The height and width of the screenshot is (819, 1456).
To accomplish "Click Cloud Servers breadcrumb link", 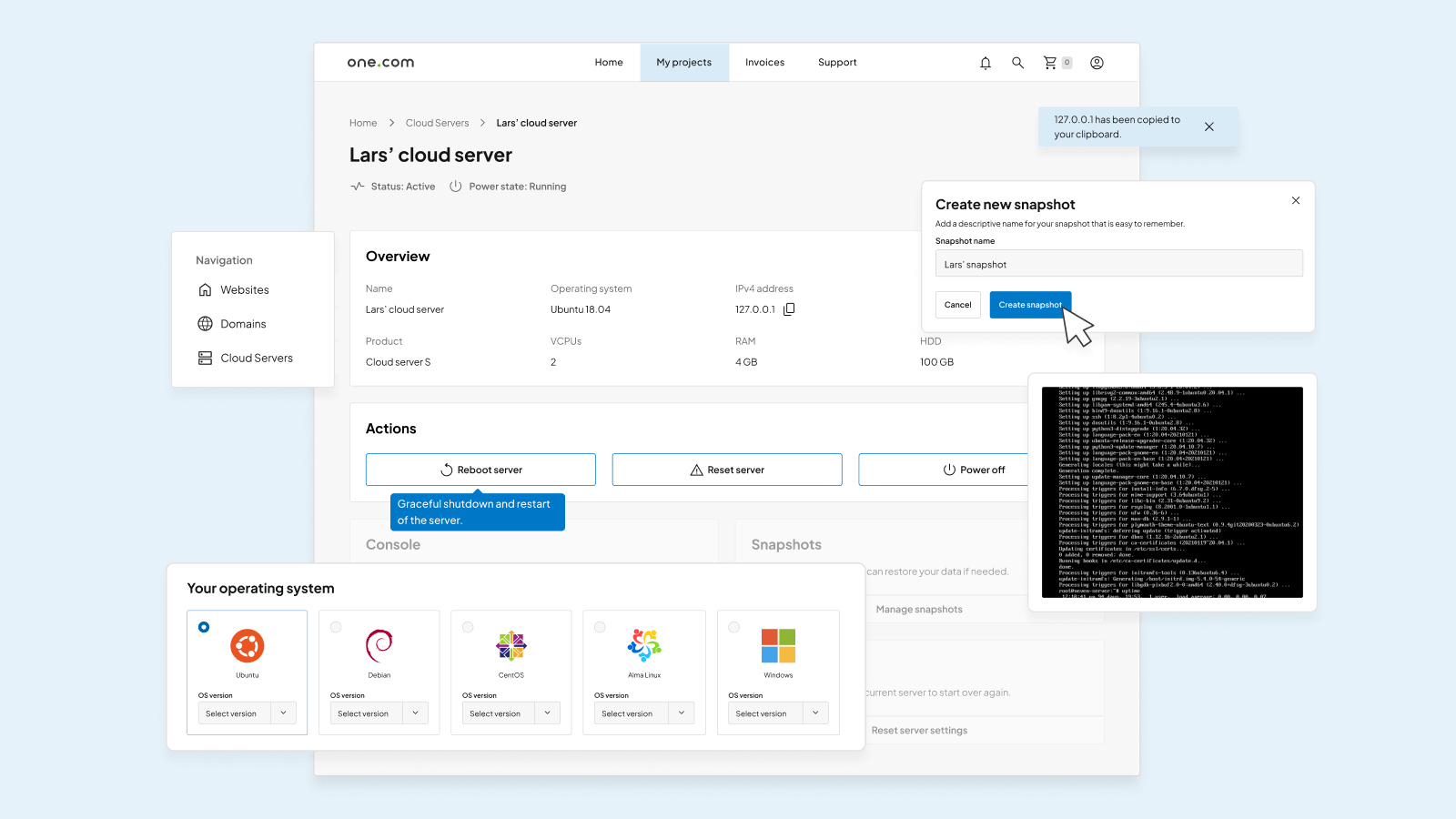I will pyautogui.click(x=438, y=123).
